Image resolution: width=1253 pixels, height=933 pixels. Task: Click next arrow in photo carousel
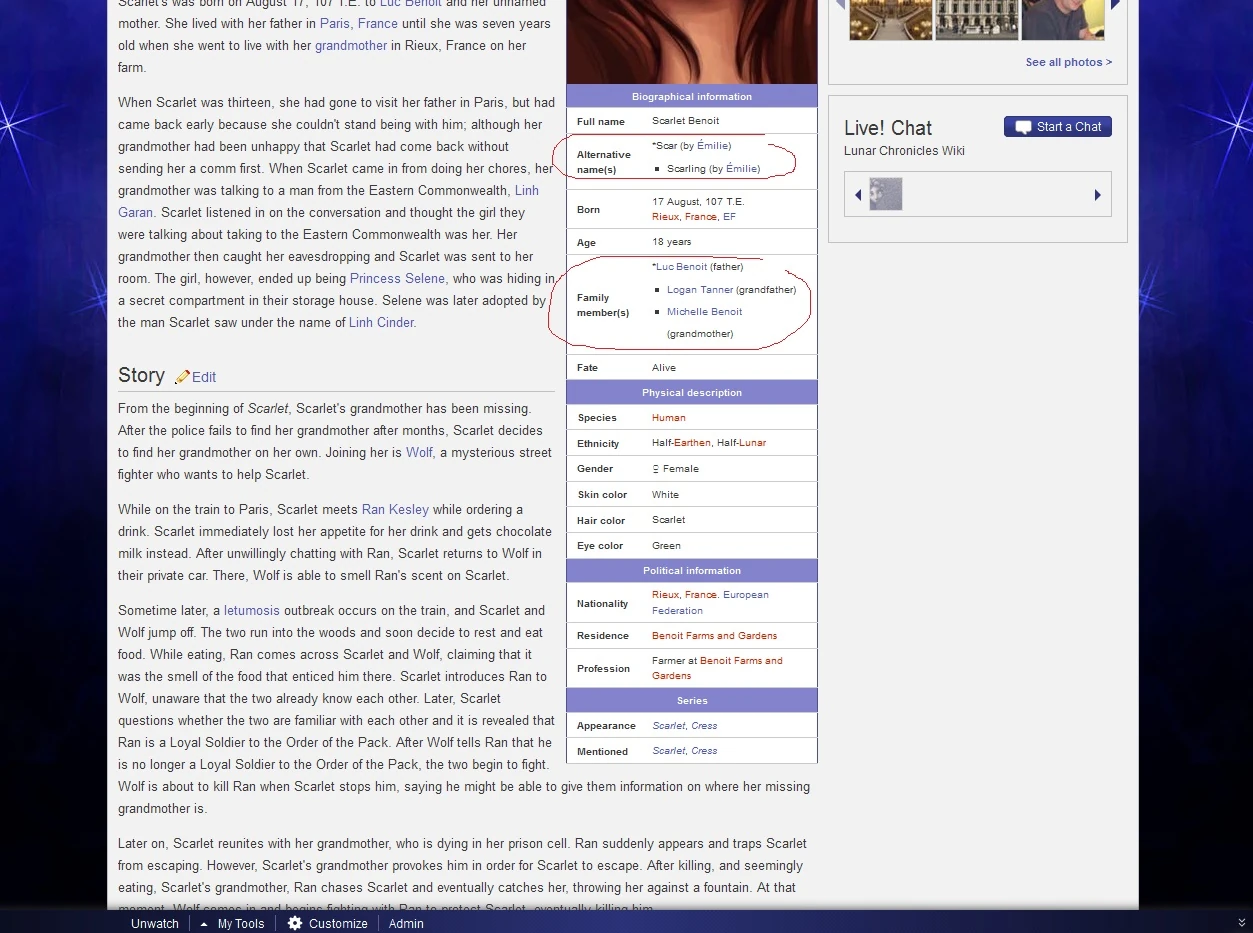point(1115,6)
